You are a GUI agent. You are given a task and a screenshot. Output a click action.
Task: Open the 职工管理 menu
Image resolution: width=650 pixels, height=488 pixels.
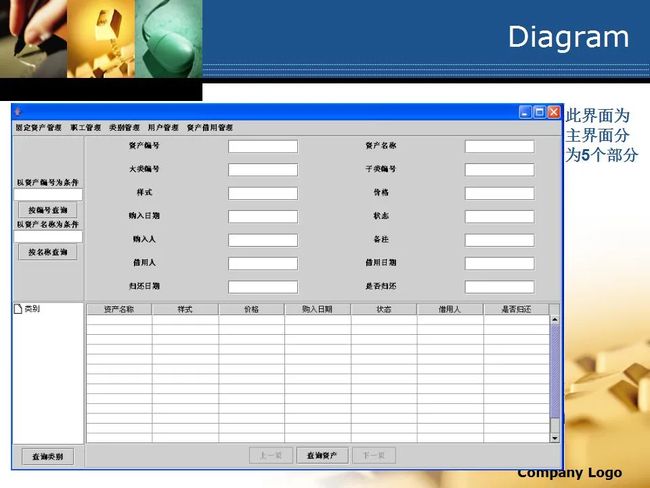(86, 128)
